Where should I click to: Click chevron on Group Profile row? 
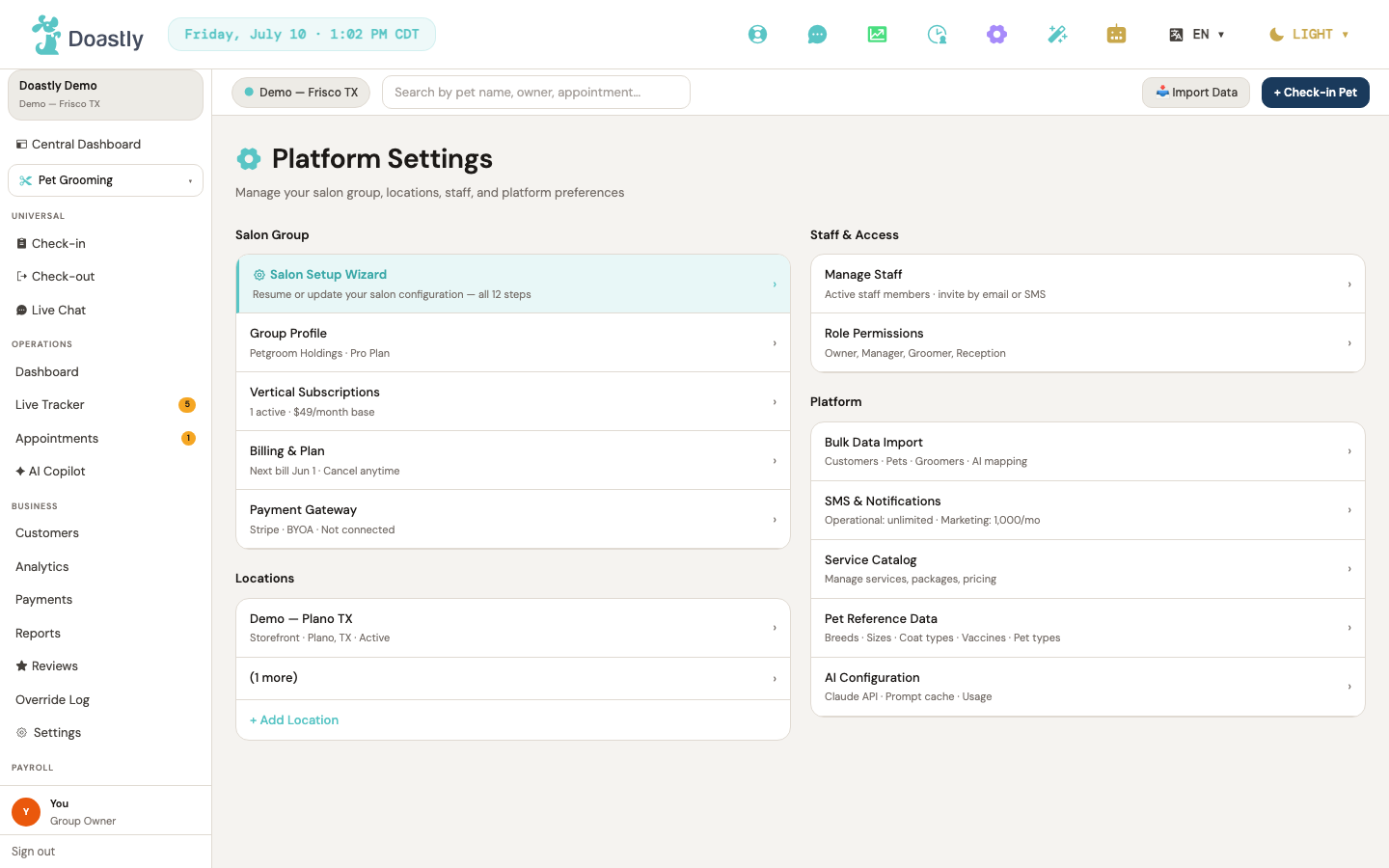[775, 343]
